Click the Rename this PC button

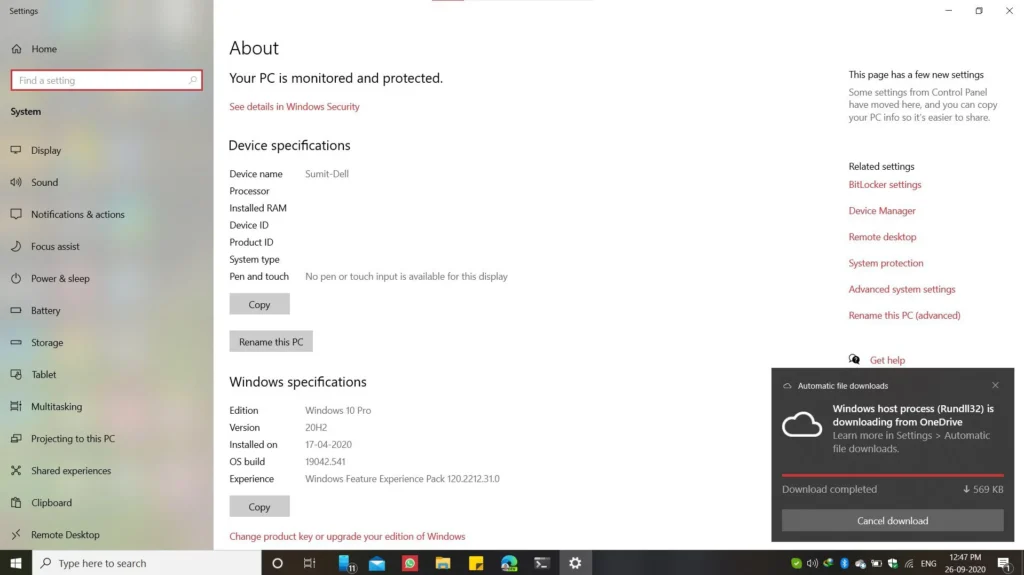271,341
